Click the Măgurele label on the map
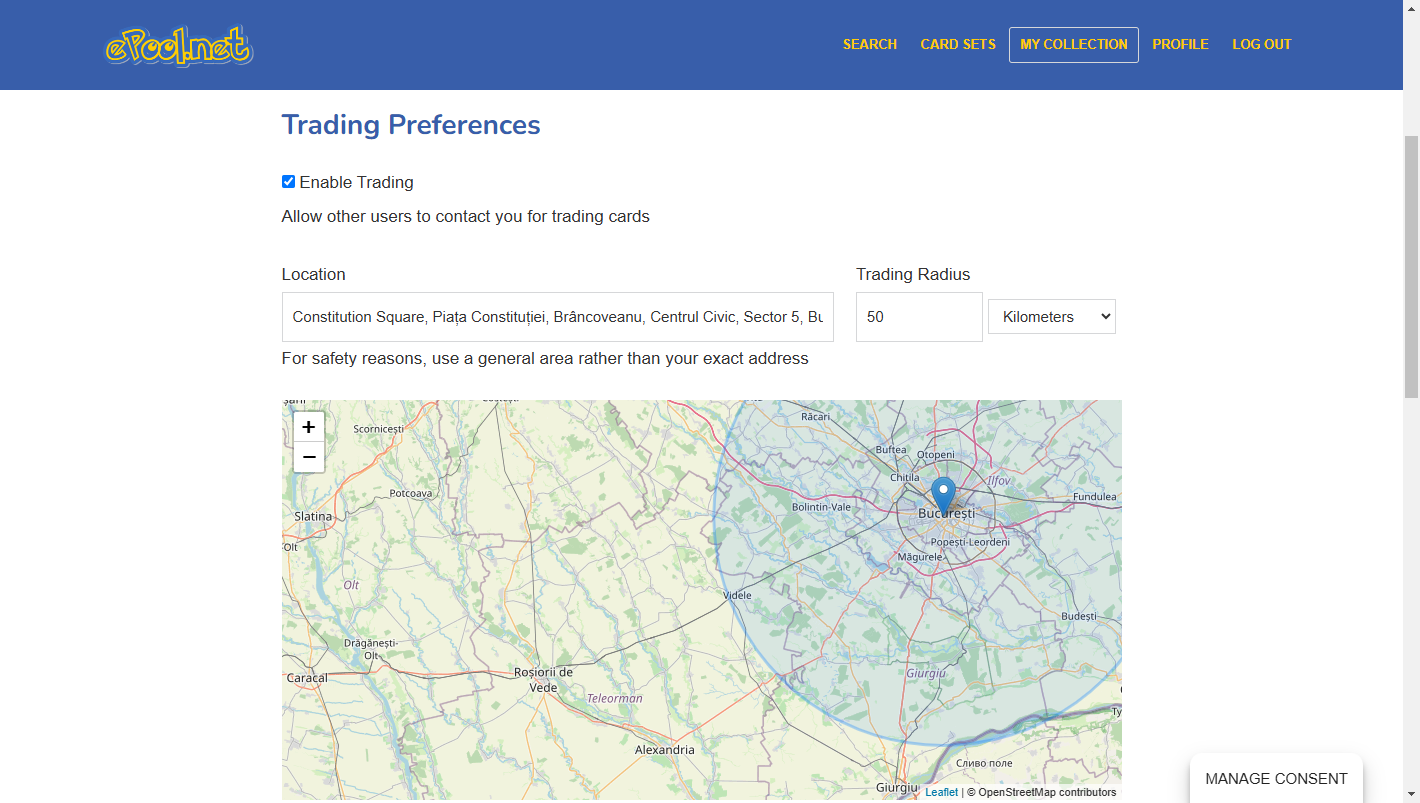The height and width of the screenshot is (803, 1420). click(920, 556)
